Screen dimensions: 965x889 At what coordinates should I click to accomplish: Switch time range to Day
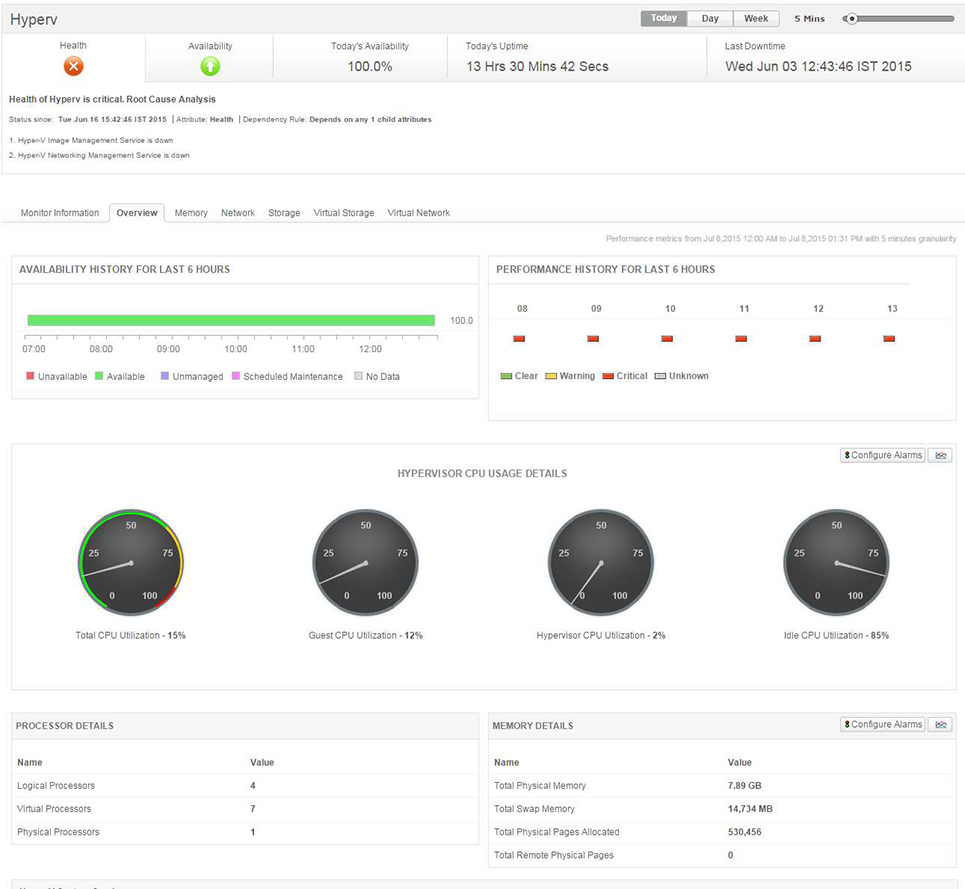click(710, 18)
